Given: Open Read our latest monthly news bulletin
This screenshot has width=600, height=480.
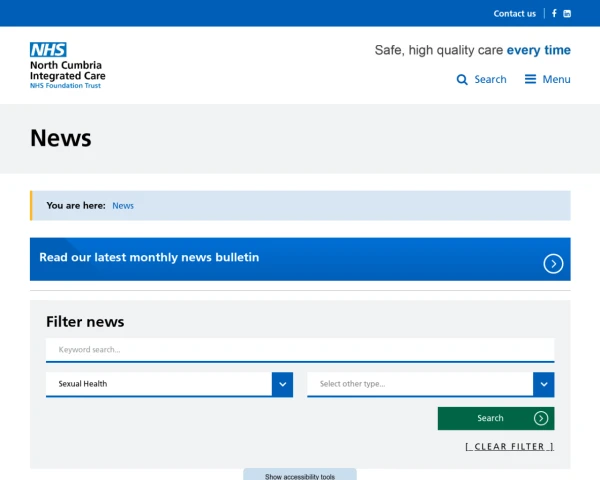Looking at the screenshot, I should coord(300,259).
